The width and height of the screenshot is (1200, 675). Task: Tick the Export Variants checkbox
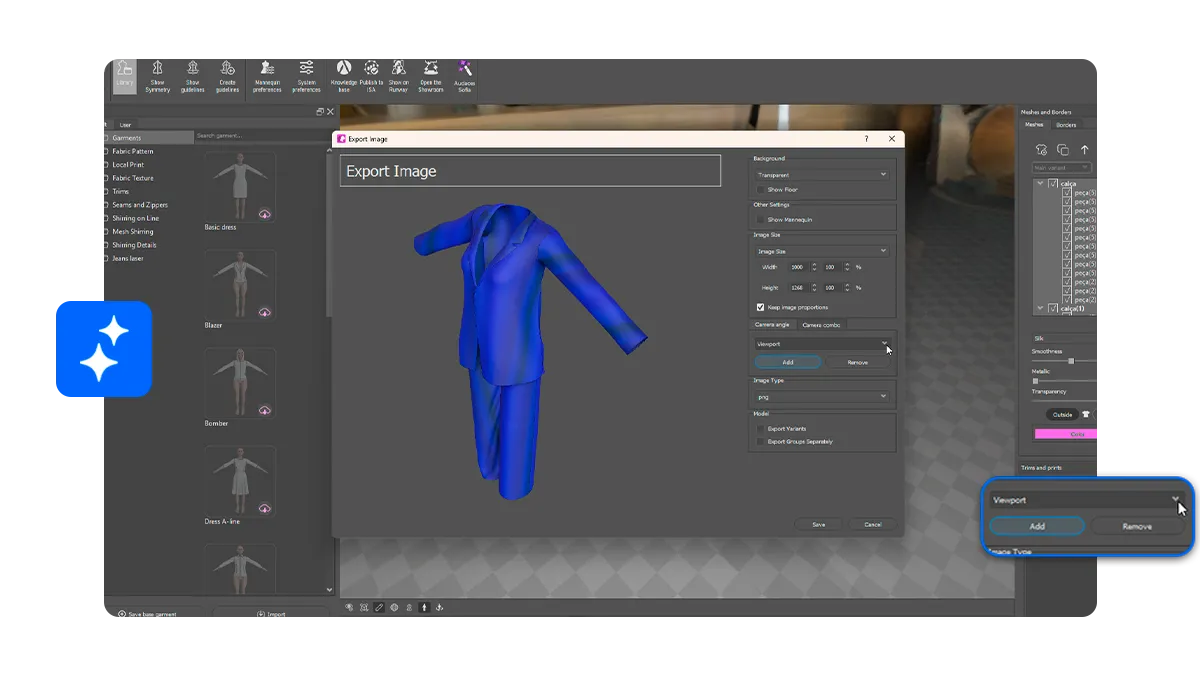point(761,428)
